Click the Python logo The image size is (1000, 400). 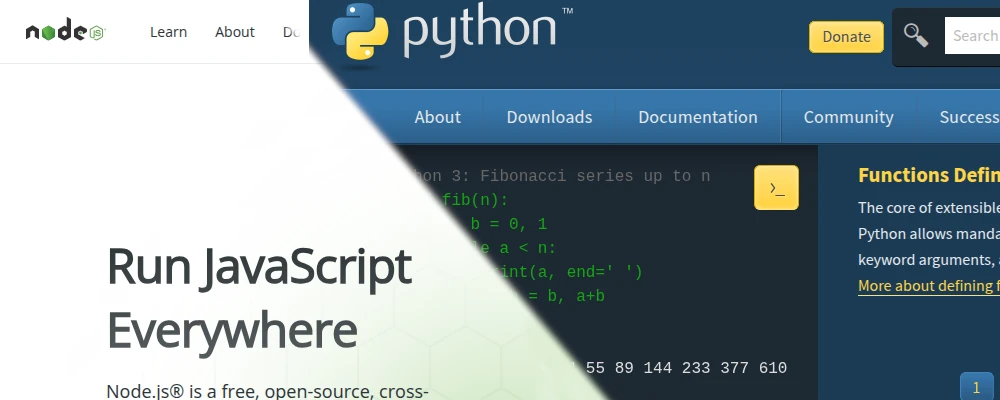click(x=452, y=32)
